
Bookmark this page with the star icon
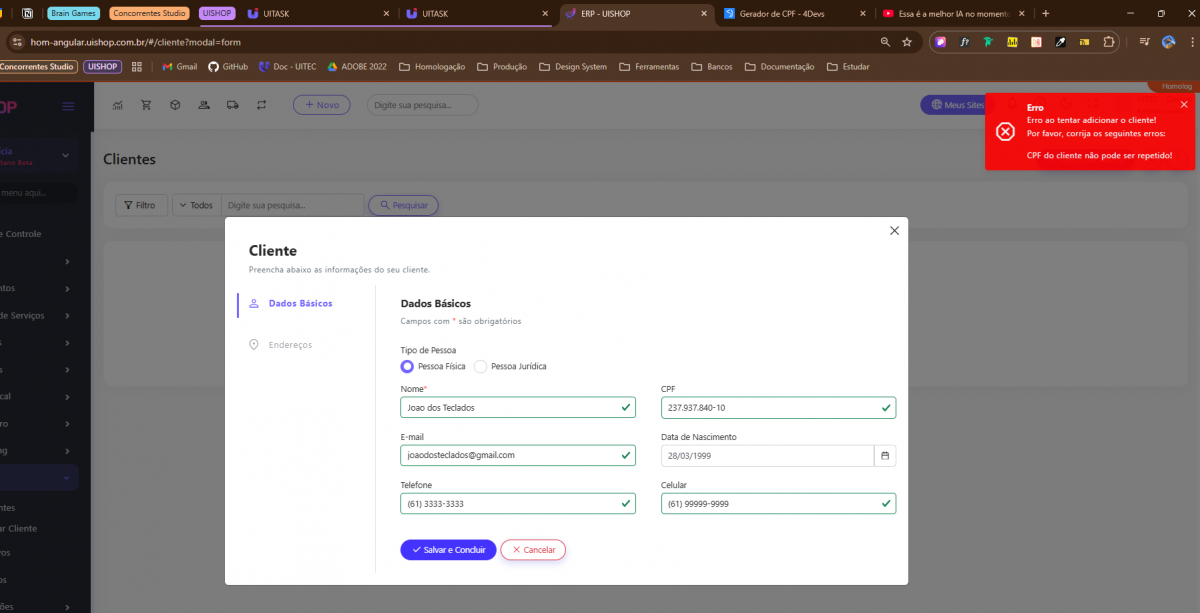point(907,42)
